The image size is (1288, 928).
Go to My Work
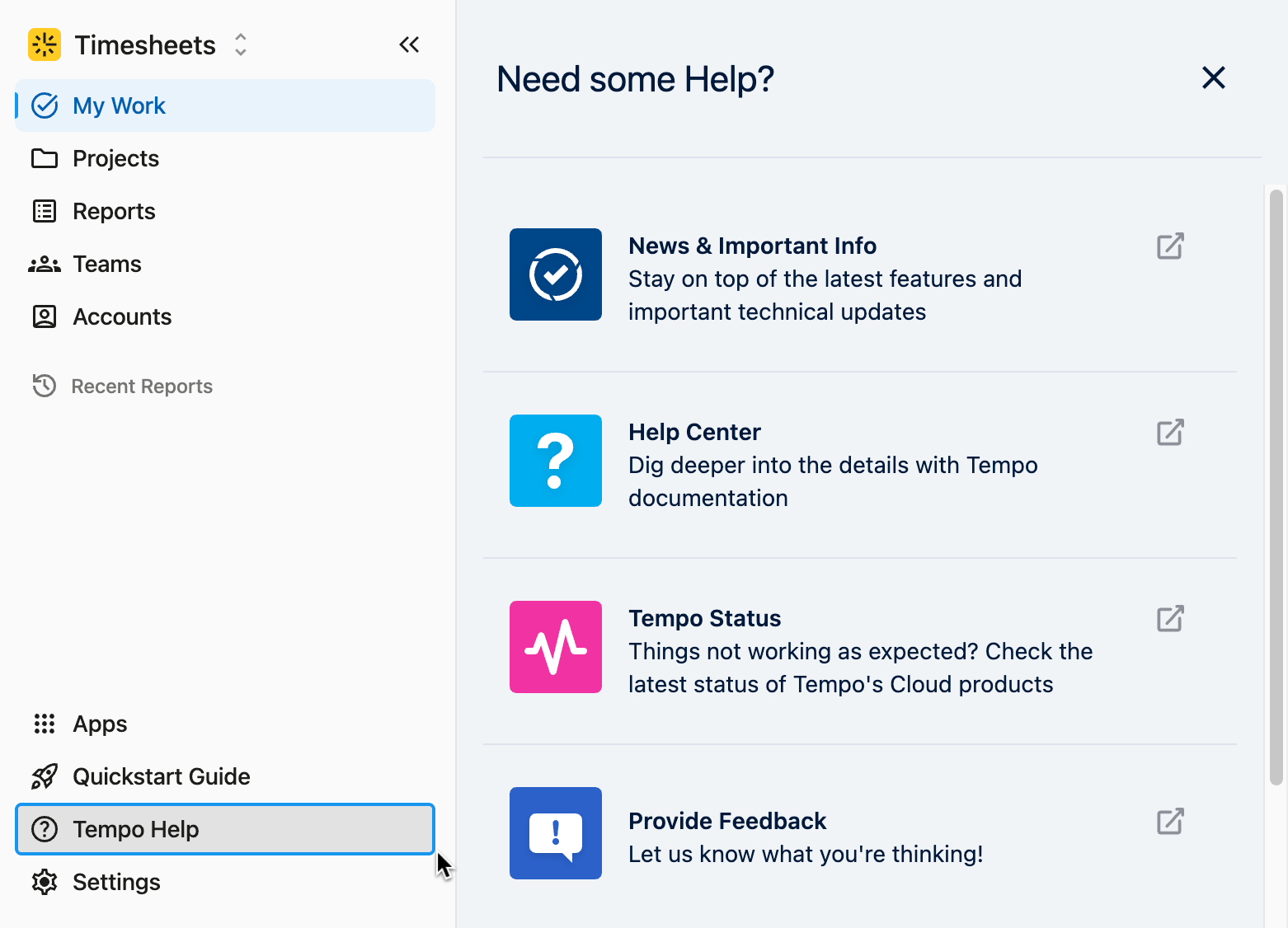(x=120, y=105)
